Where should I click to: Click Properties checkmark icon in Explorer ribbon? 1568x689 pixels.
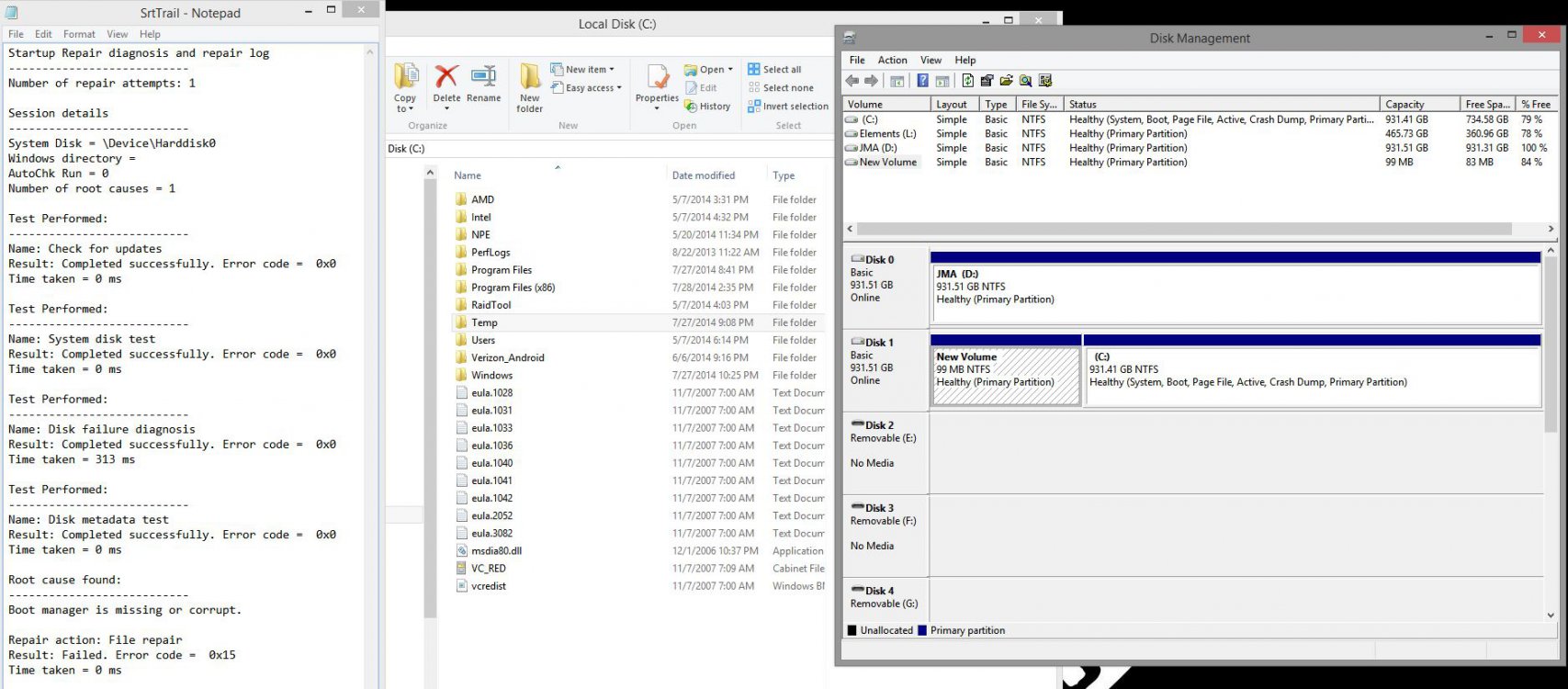point(657,77)
